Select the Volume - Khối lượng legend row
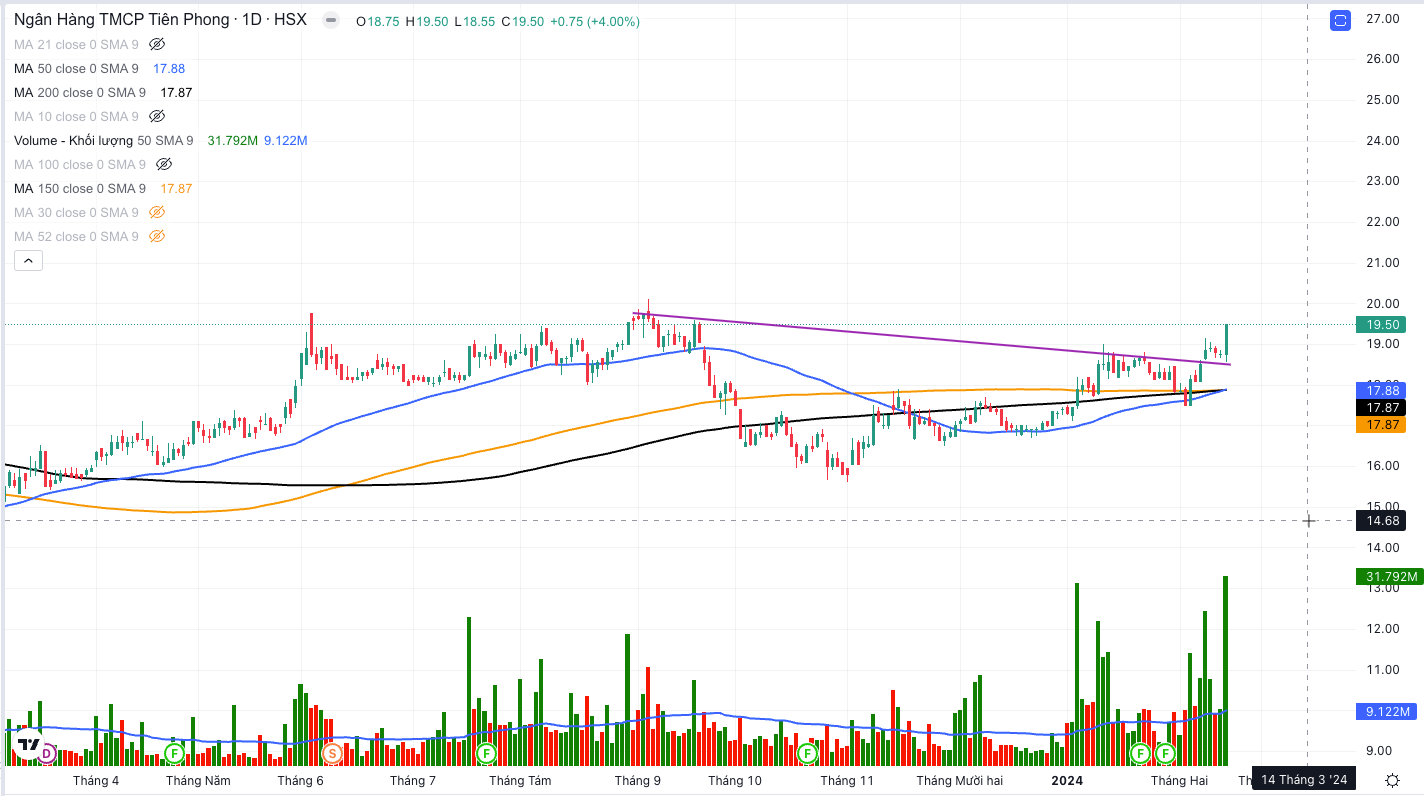This screenshot has width=1424, height=796. coord(160,140)
